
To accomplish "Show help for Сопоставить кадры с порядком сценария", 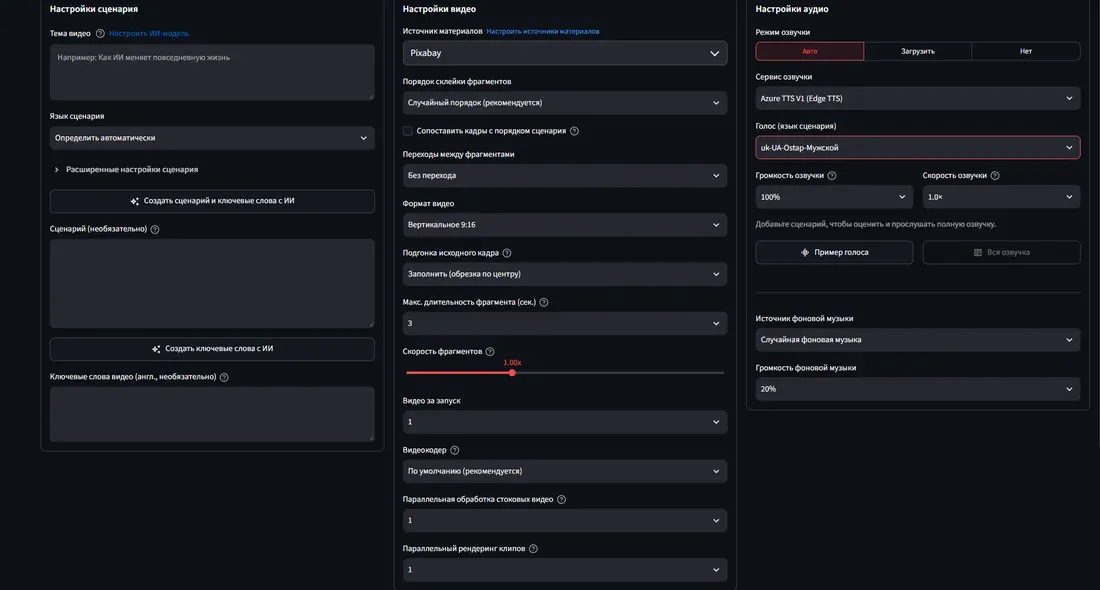I will click(x=574, y=131).
